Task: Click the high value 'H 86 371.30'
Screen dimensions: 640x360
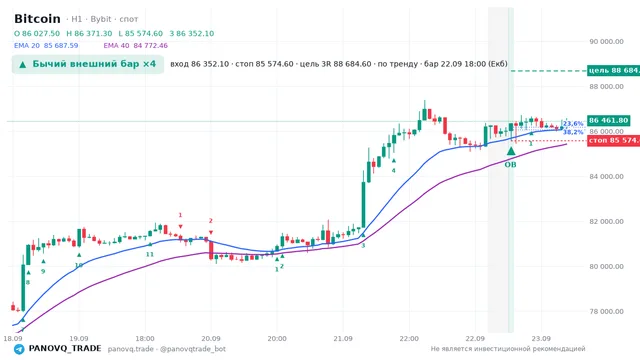Action: 89,33
